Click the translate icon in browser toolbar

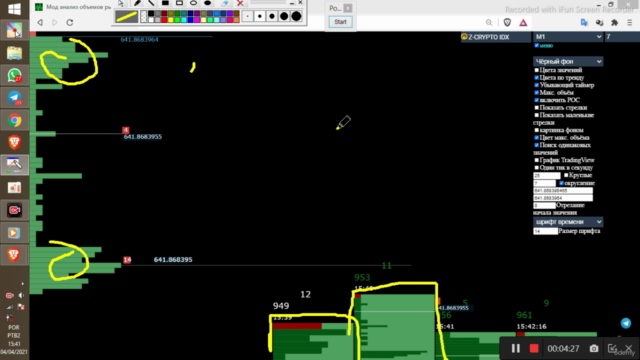pyautogui.click(x=584, y=23)
